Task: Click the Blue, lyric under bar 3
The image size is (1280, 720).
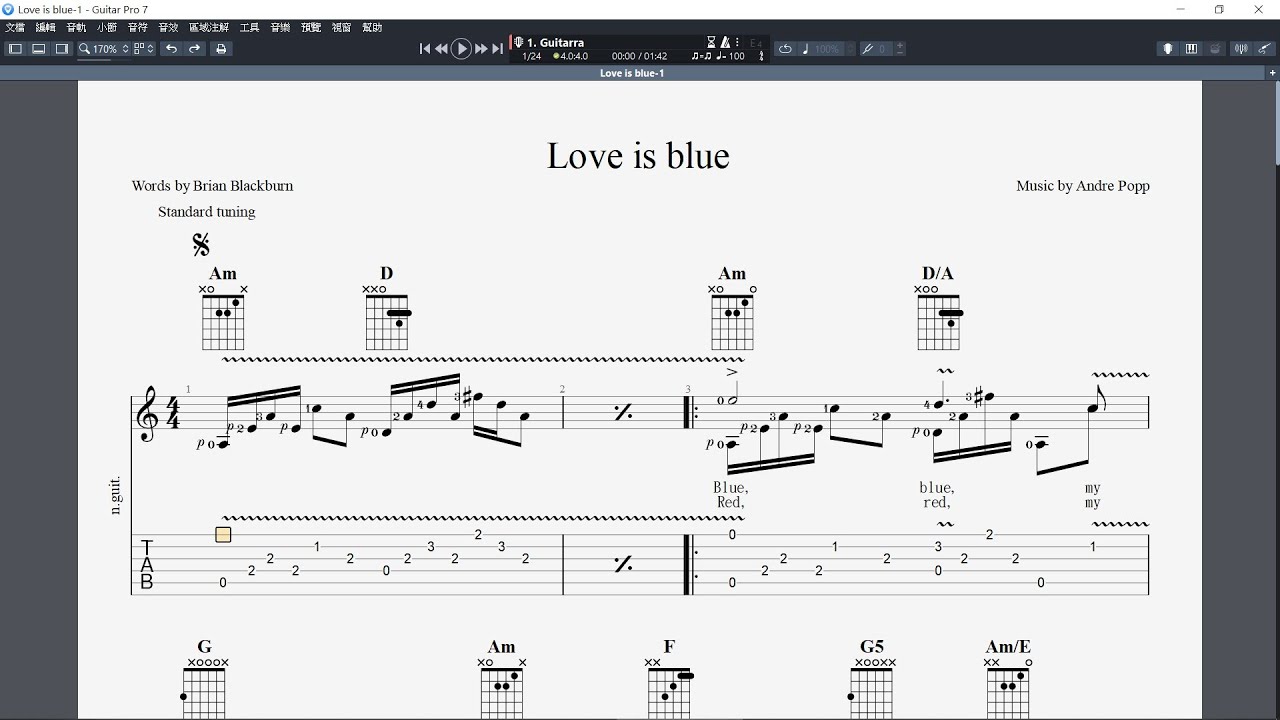Action: pyautogui.click(x=731, y=488)
